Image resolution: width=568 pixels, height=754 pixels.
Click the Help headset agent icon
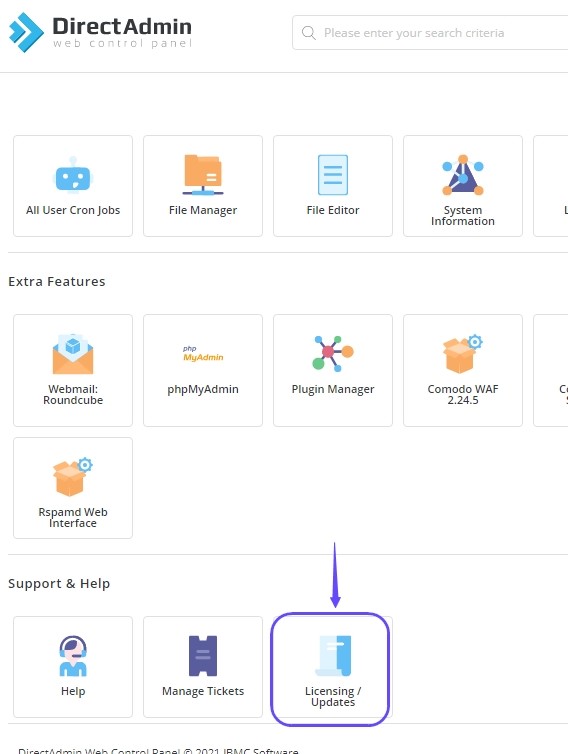click(x=73, y=656)
